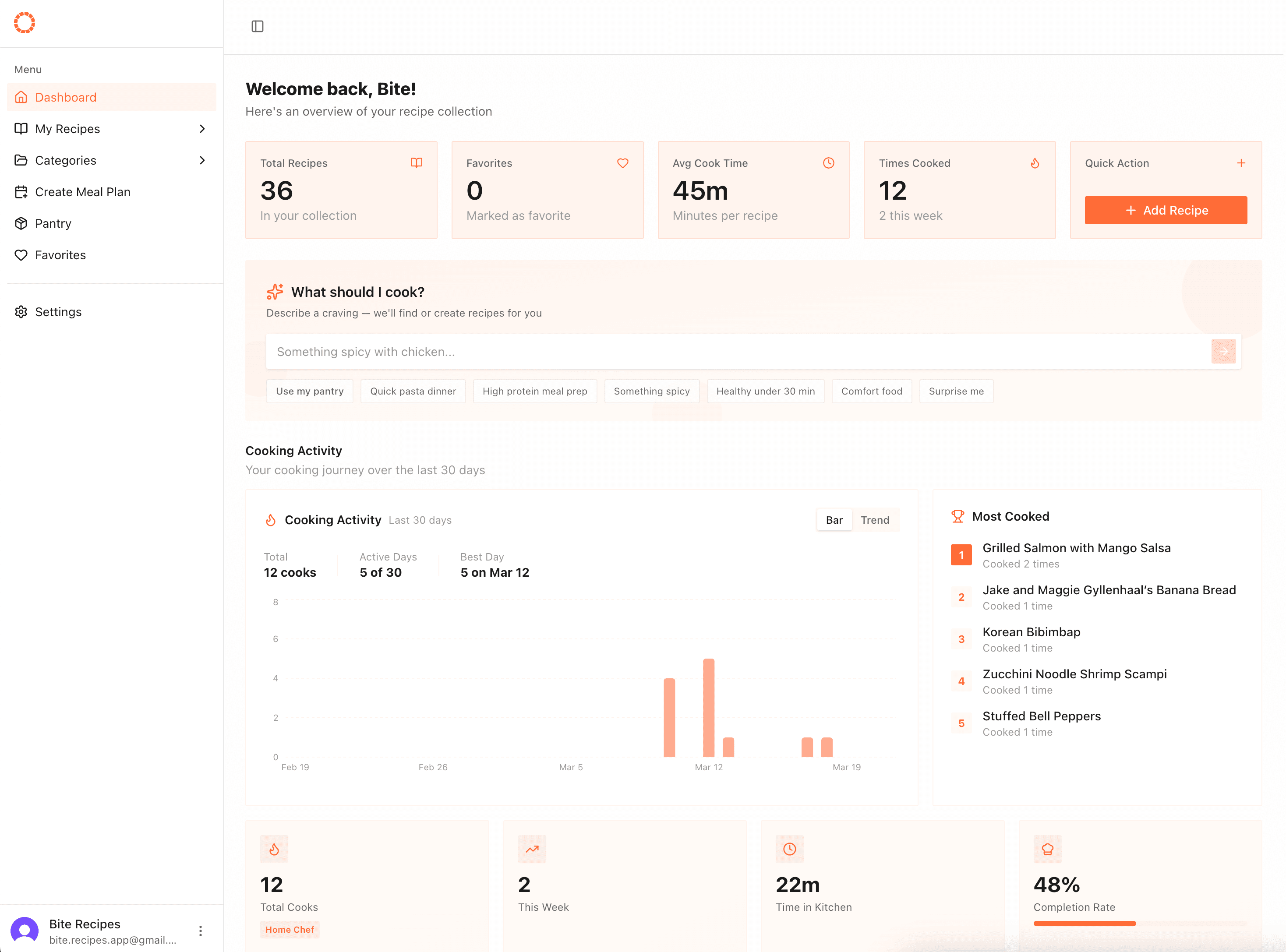The height and width of the screenshot is (952, 1286).
Task: Choose the Surprise me suggestion chip
Action: click(956, 391)
